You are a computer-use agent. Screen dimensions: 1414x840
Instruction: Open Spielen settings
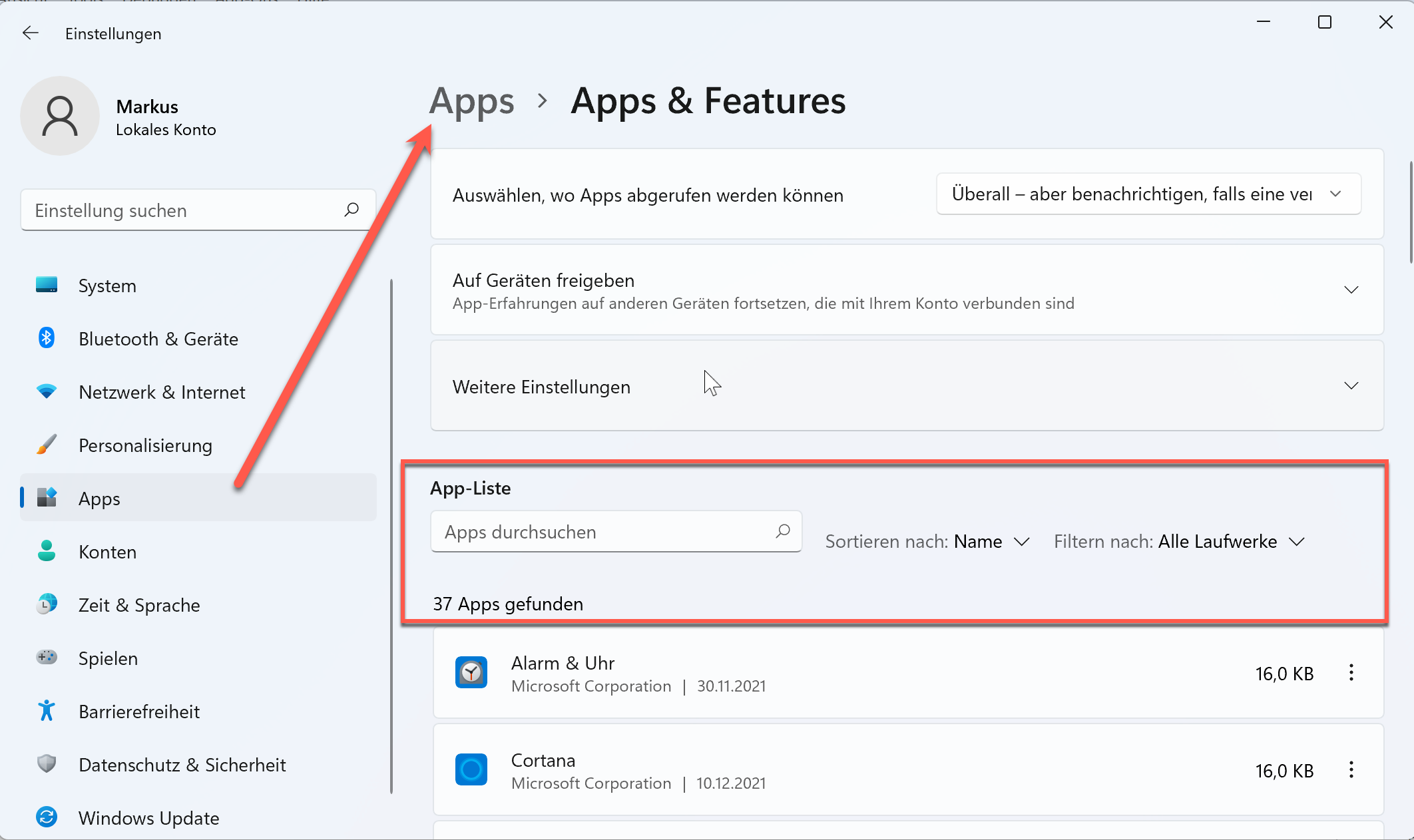point(198,658)
